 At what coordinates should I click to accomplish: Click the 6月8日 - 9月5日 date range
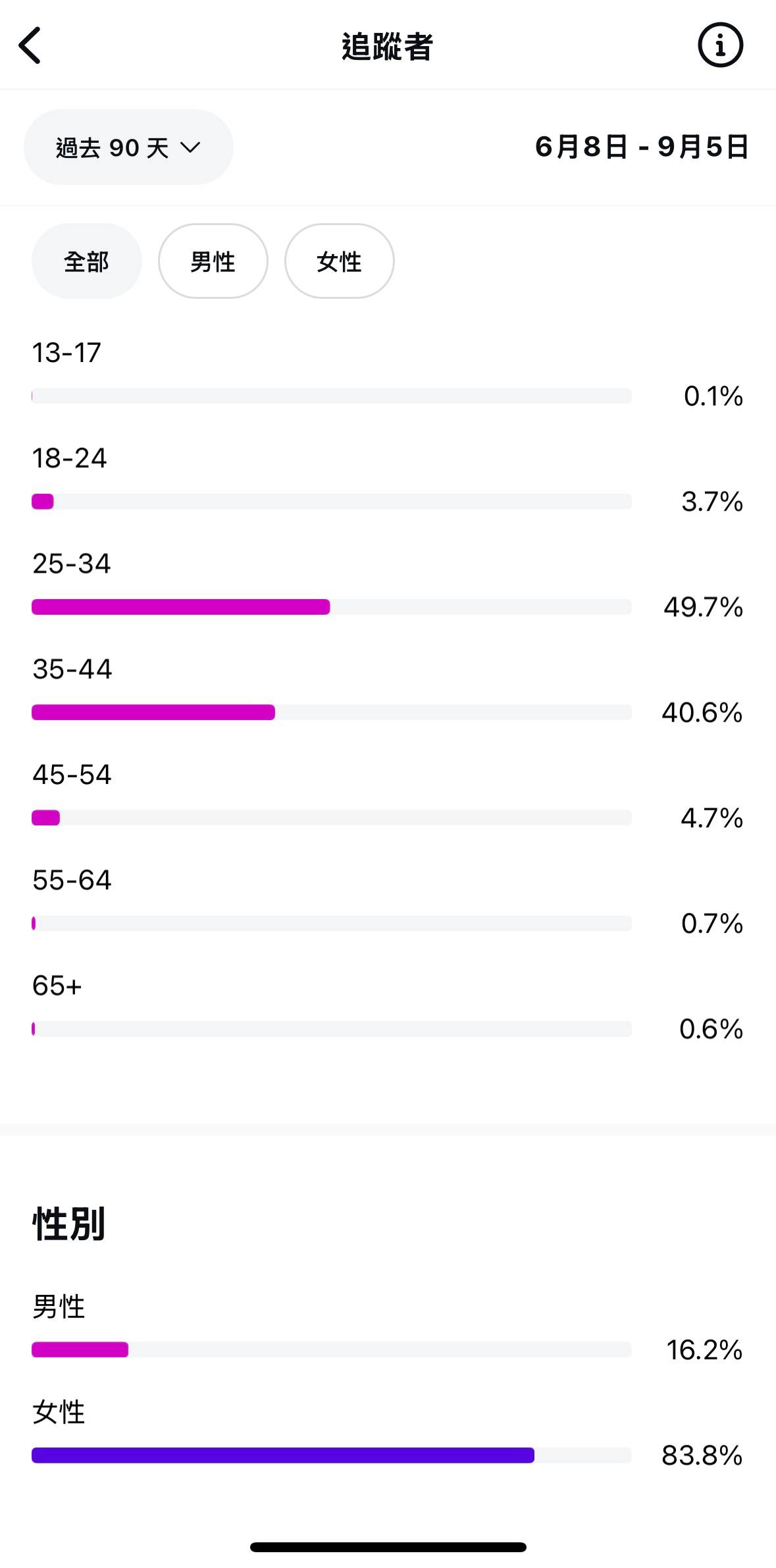tap(642, 147)
